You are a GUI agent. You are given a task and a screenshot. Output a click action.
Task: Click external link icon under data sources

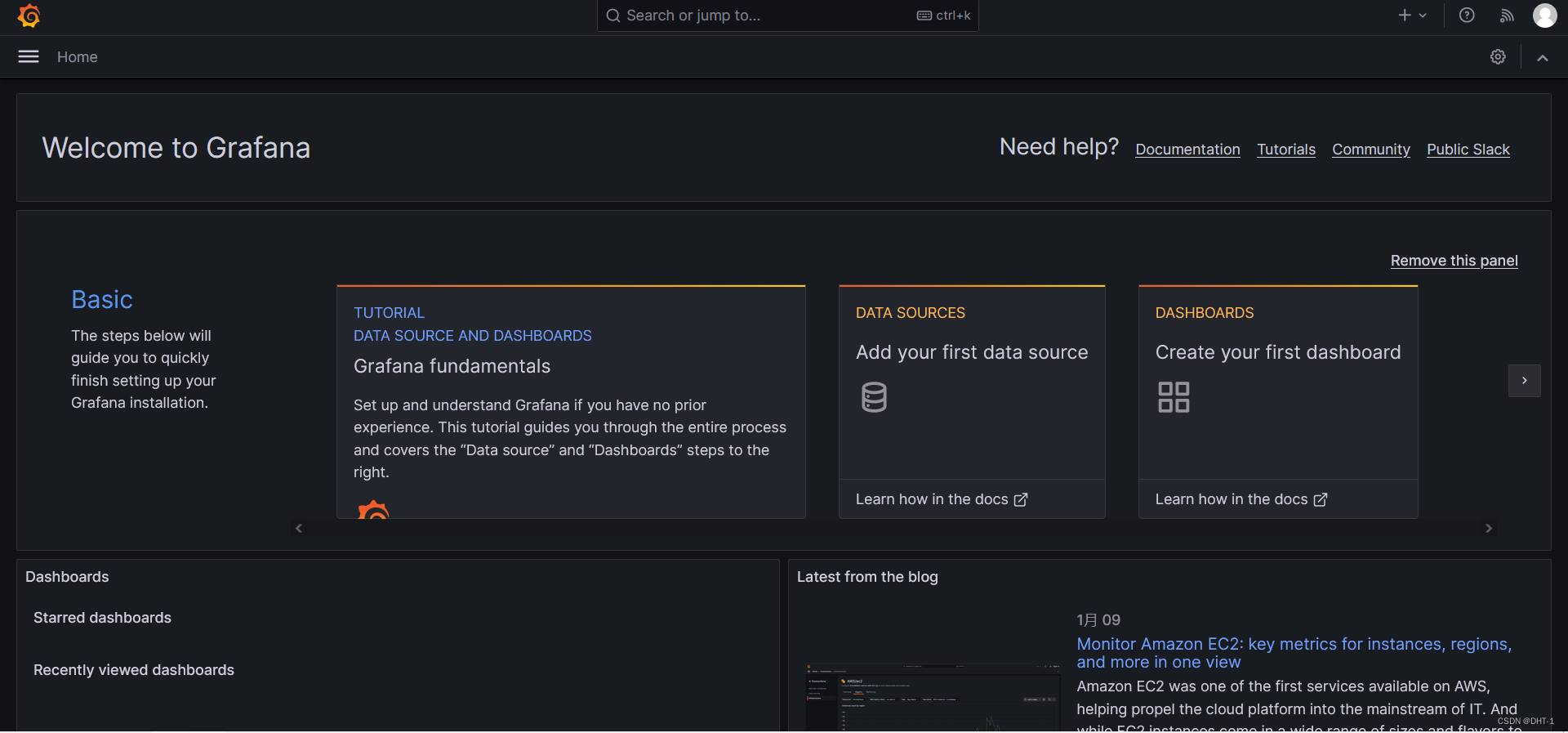(x=1021, y=499)
